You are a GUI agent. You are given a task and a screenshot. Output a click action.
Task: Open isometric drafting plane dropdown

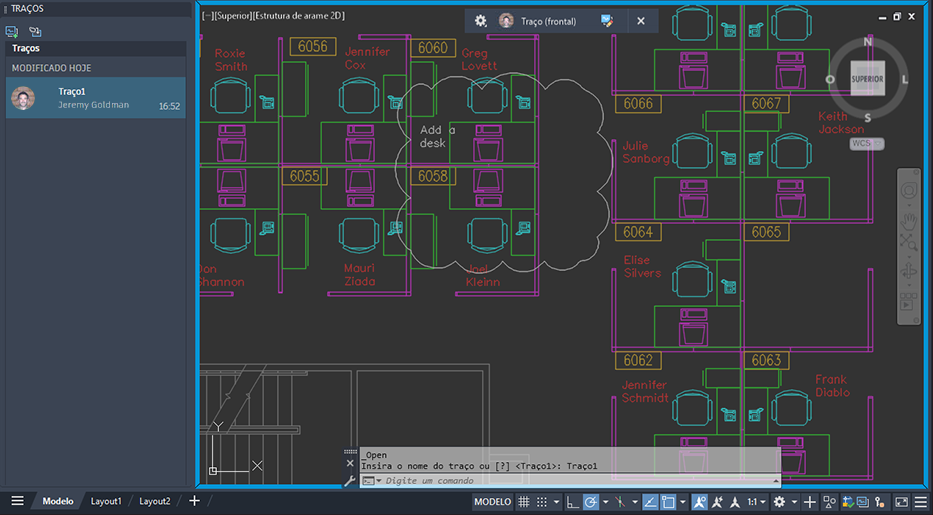[634, 502]
